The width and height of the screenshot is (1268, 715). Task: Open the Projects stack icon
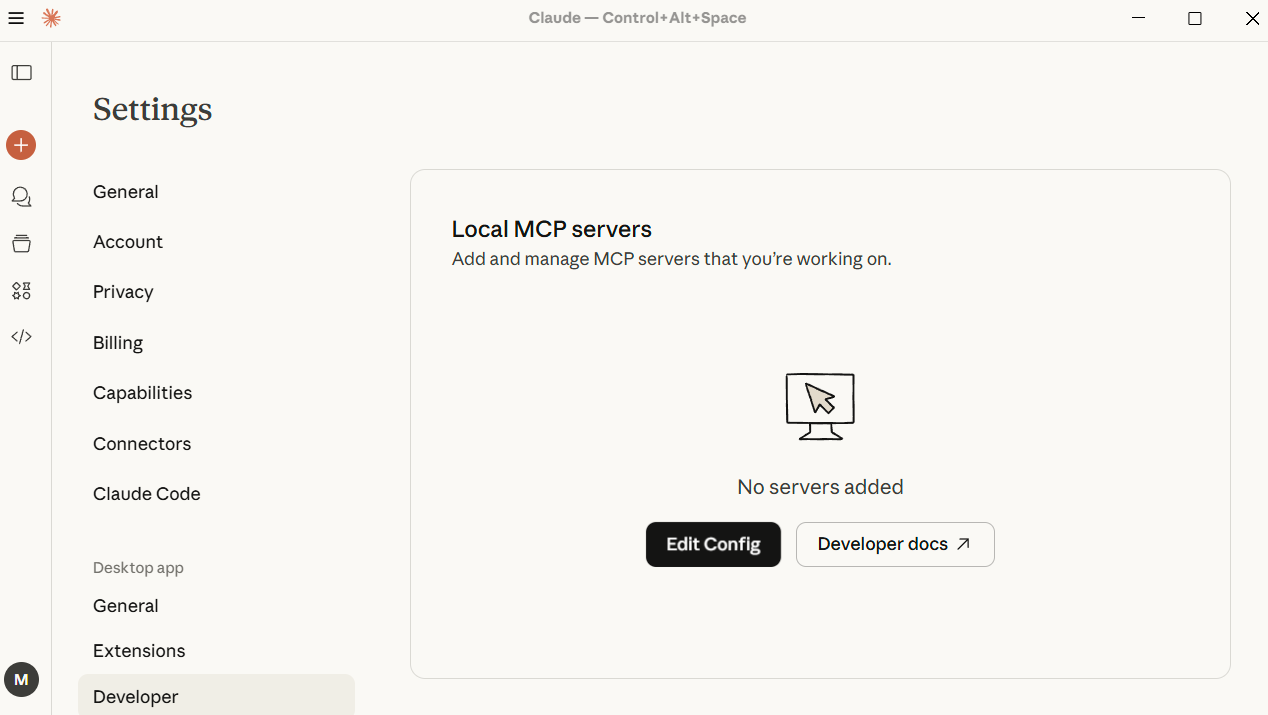pyautogui.click(x=21, y=244)
